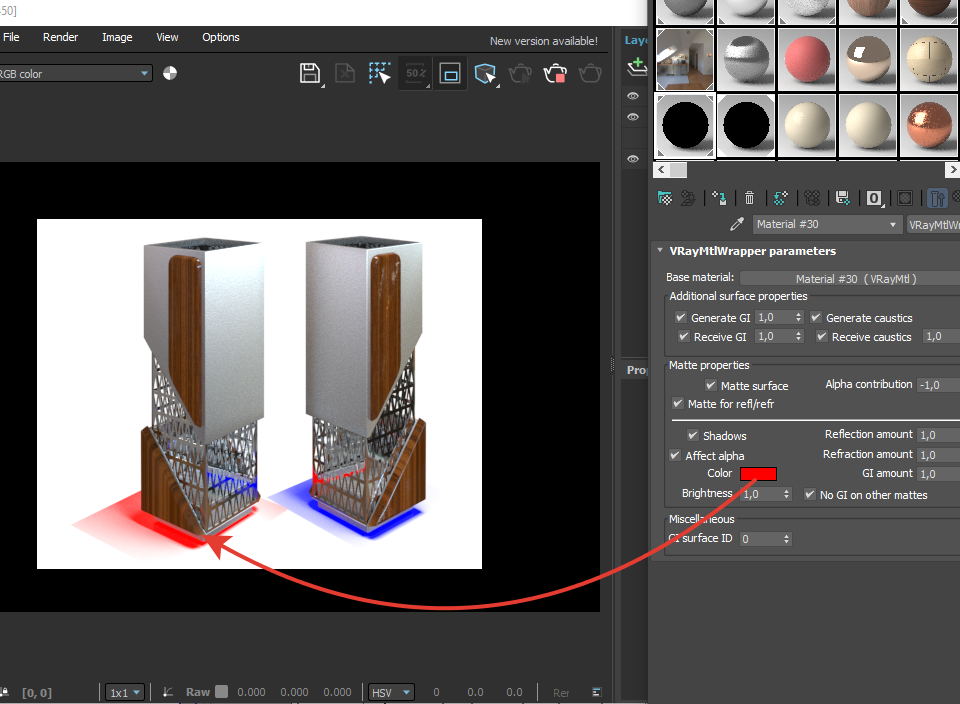Click Assign Material to Selection icon
Image resolution: width=960 pixels, height=704 pixels.
coord(718,198)
